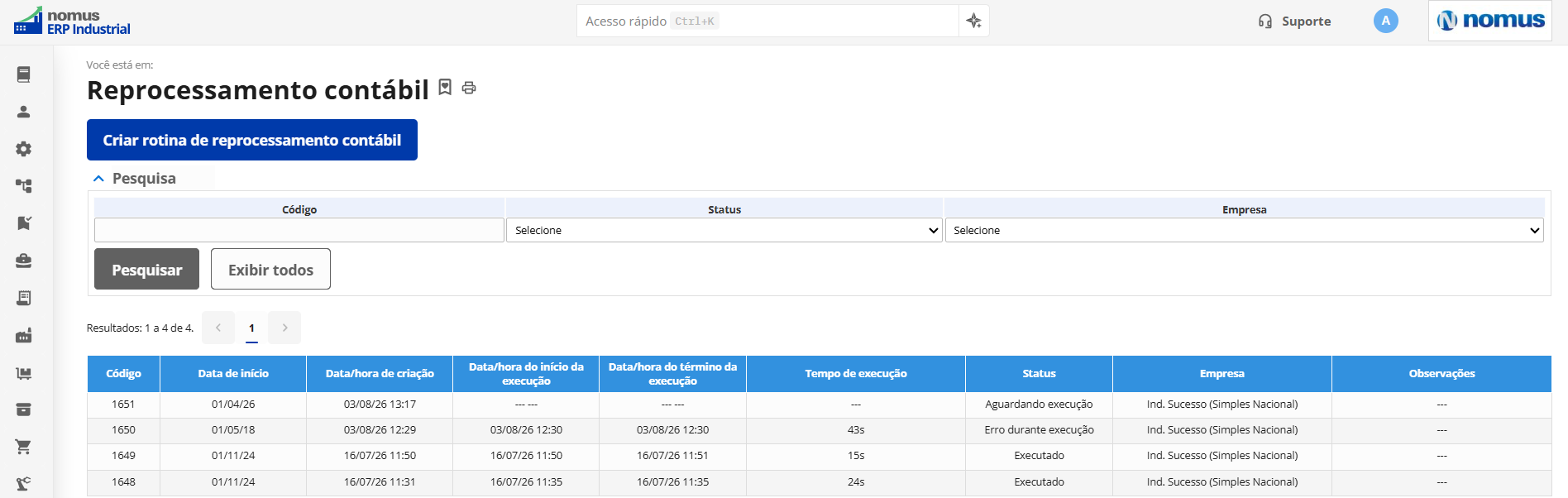Open the briefcase icon in the sidebar
The height and width of the screenshot is (498, 1568).
point(24,261)
